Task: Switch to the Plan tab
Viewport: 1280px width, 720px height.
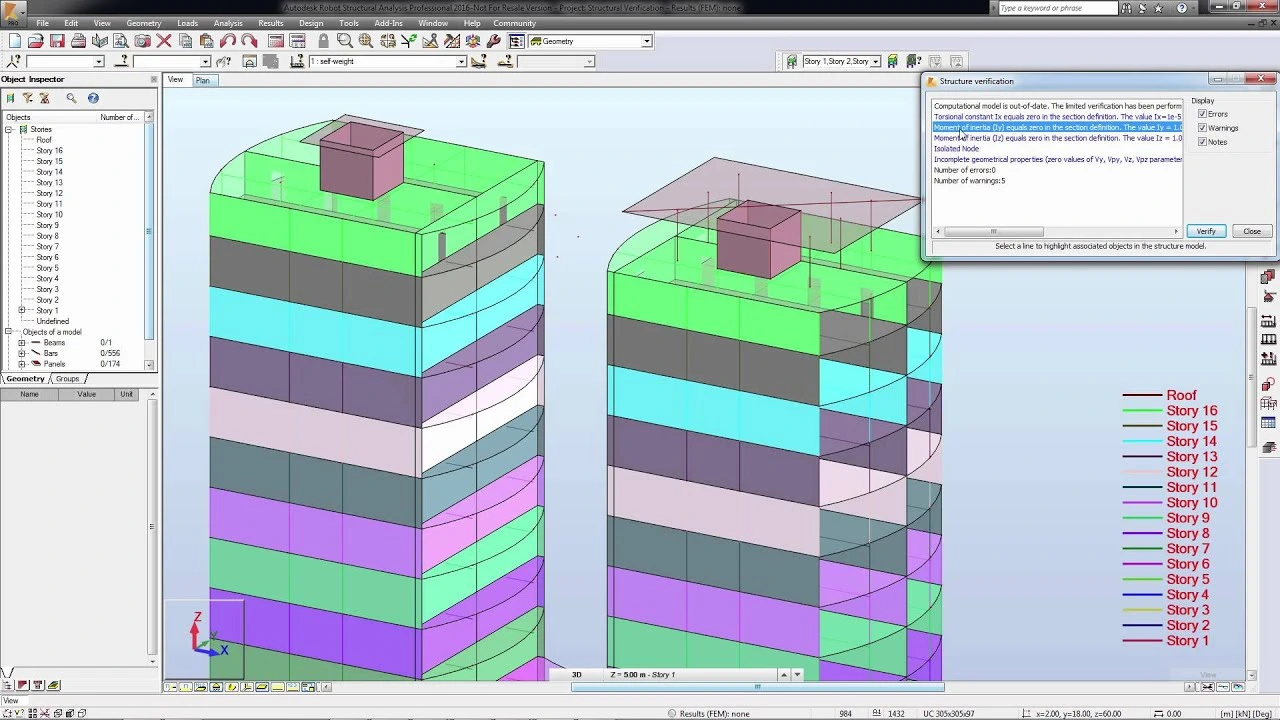Action: (x=203, y=80)
